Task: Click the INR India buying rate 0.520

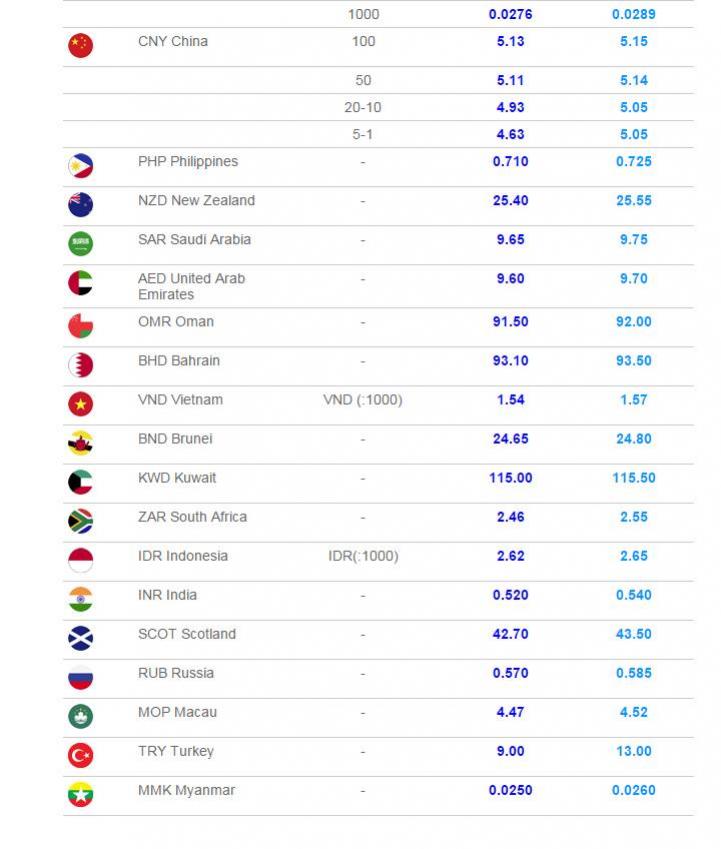Action: tap(510, 595)
